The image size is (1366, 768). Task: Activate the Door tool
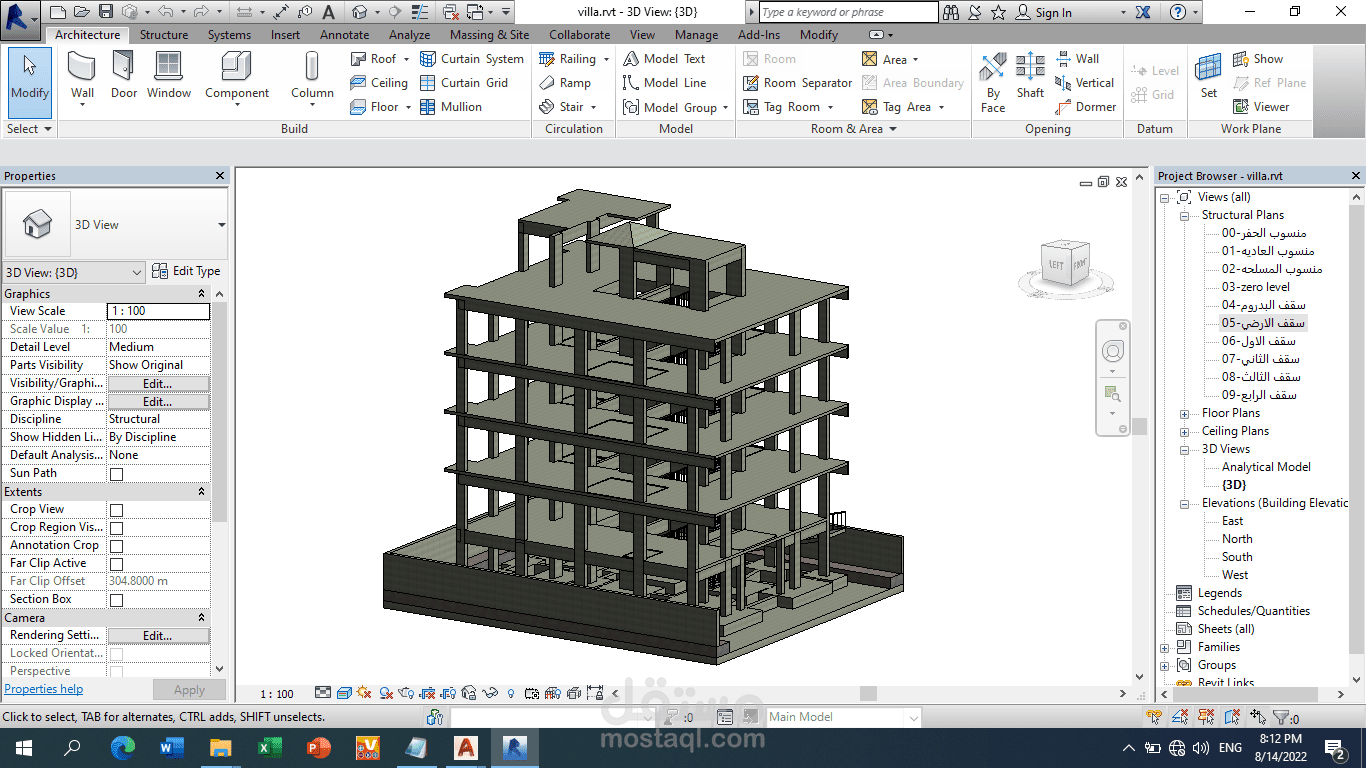pyautogui.click(x=124, y=76)
